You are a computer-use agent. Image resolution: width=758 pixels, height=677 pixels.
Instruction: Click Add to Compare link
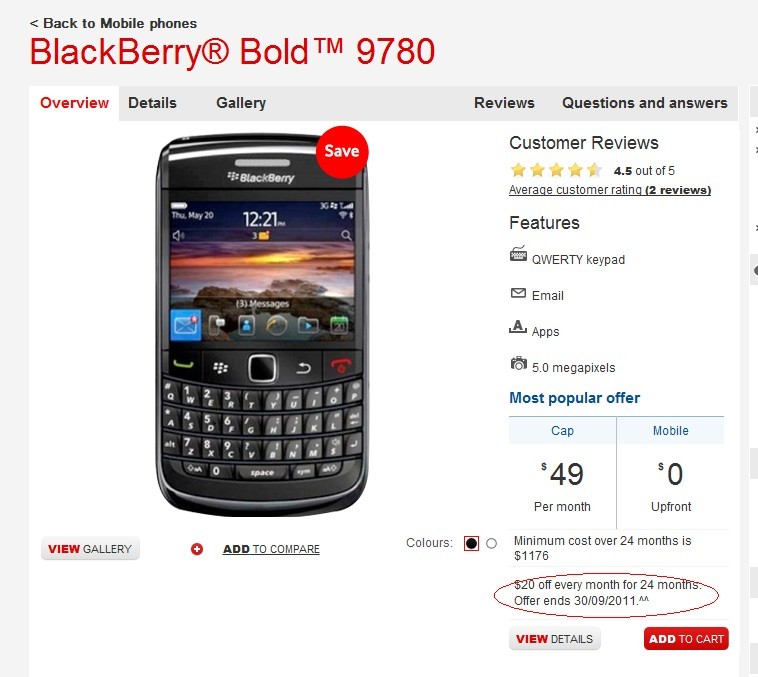[x=271, y=549]
